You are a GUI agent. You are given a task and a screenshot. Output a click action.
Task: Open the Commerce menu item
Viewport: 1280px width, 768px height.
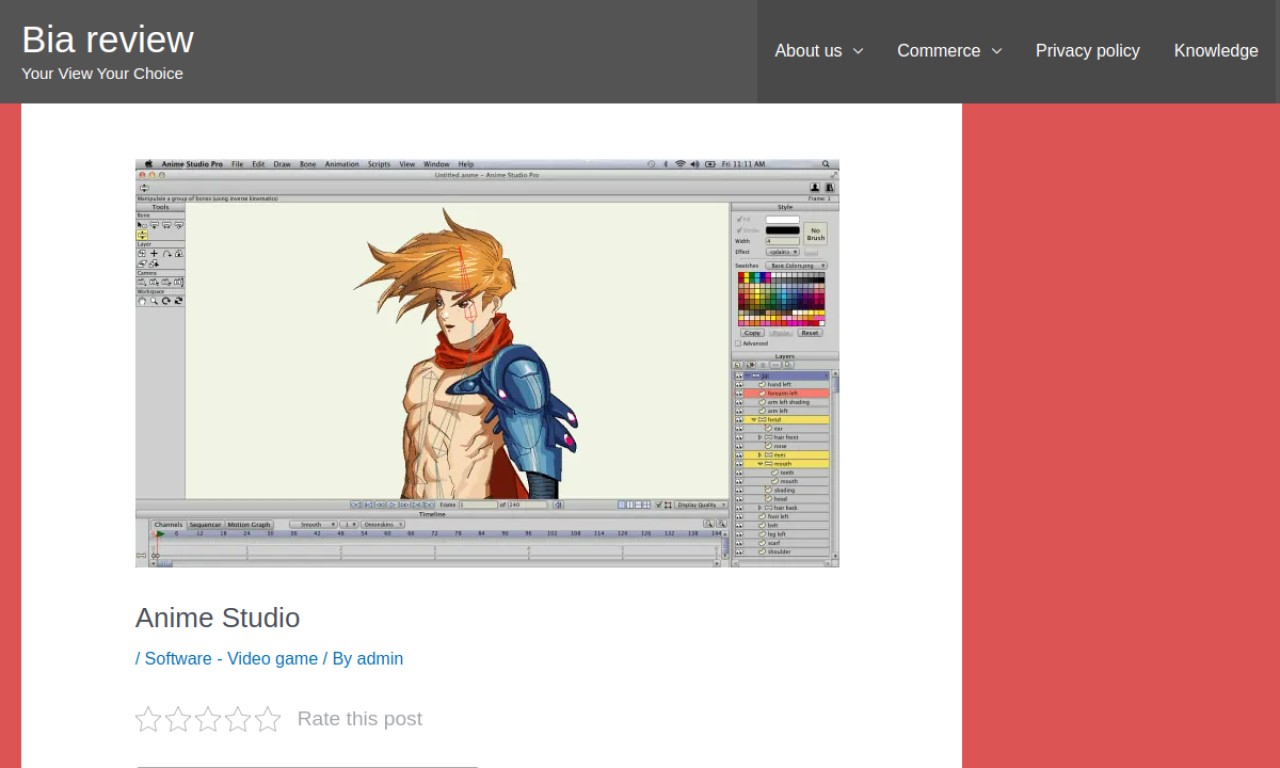pyautogui.click(x=938, y=50)
